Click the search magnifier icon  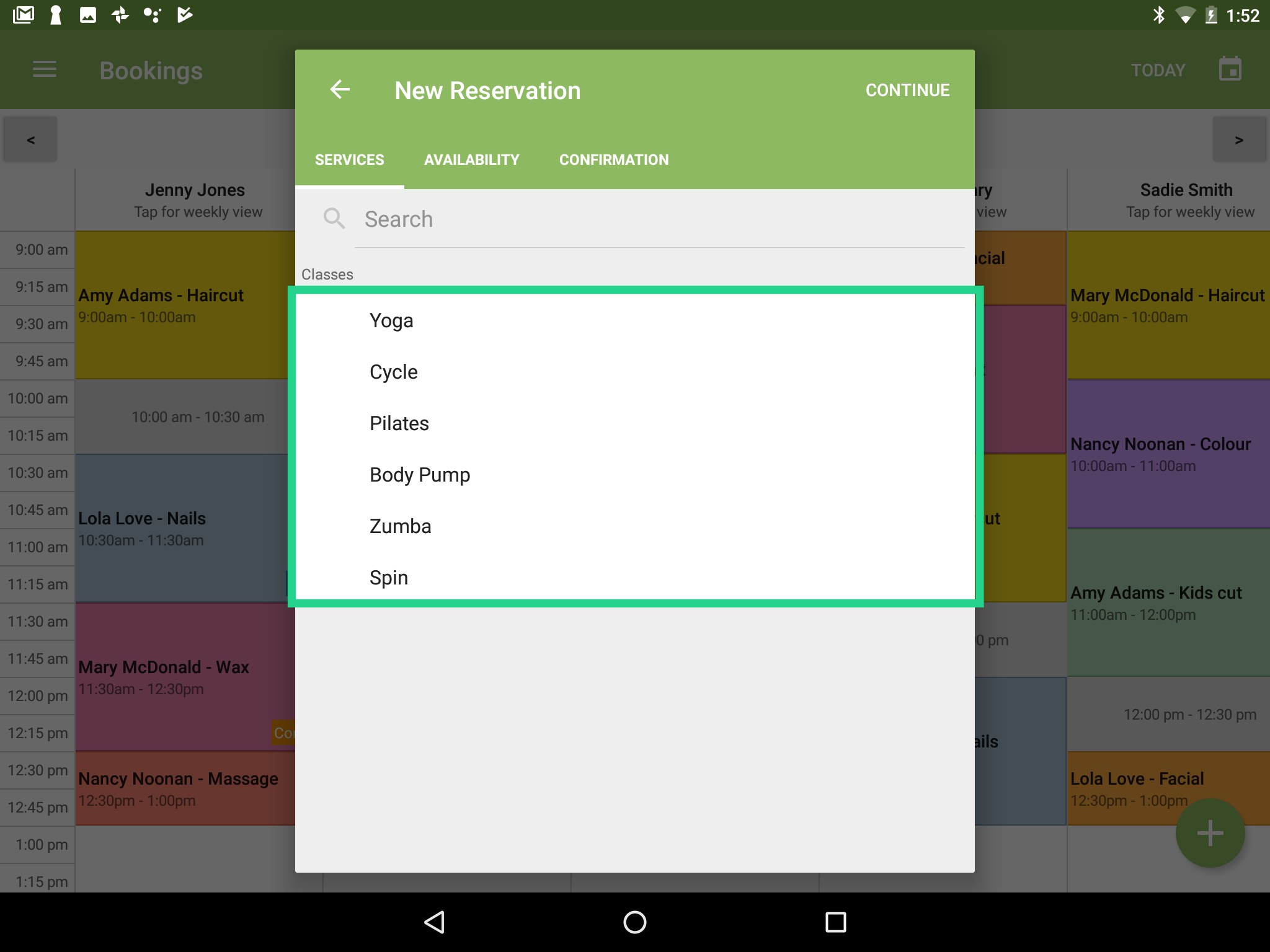[334, 219]
